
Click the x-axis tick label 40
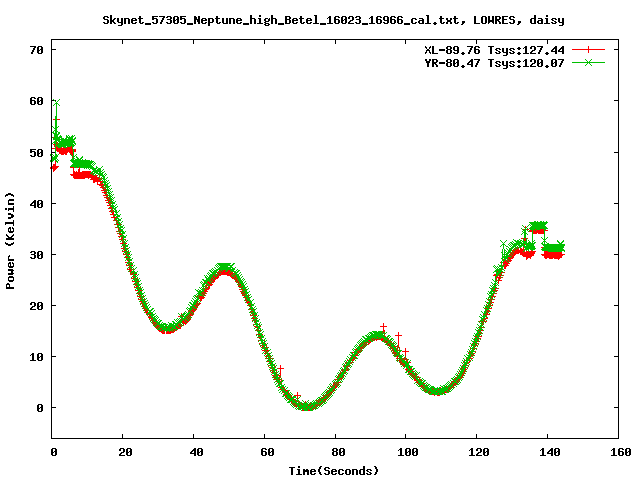(196, 452)
